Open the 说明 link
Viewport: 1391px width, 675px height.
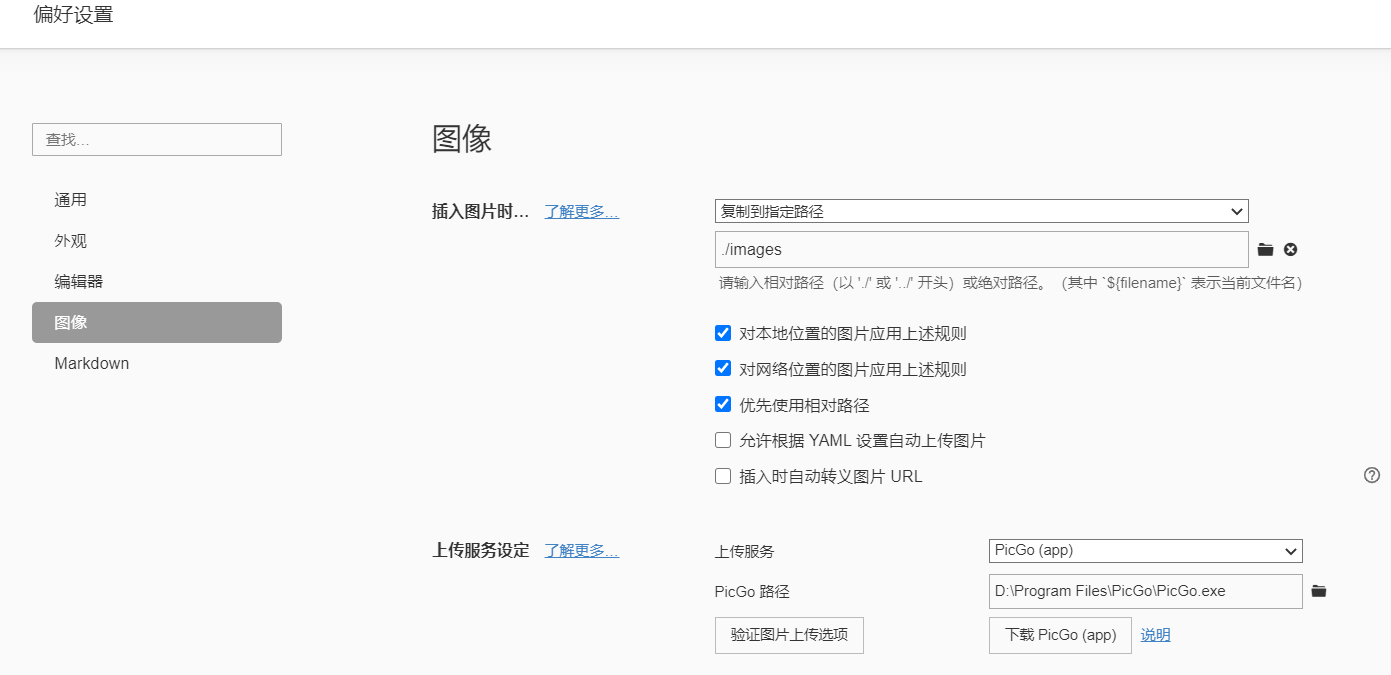1155,635
